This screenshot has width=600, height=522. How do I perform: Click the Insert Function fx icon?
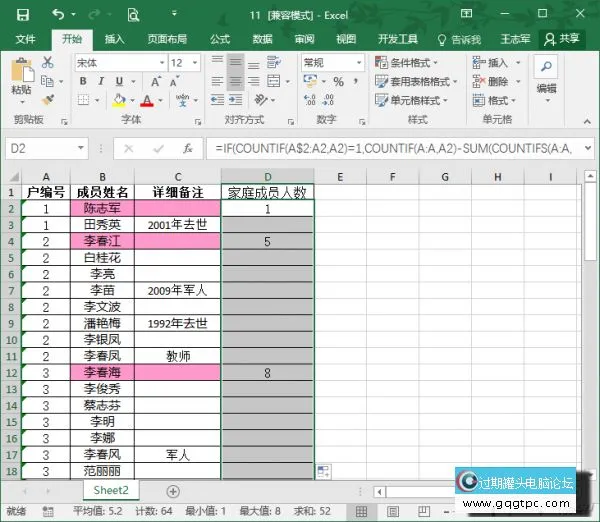coord(187,148)
